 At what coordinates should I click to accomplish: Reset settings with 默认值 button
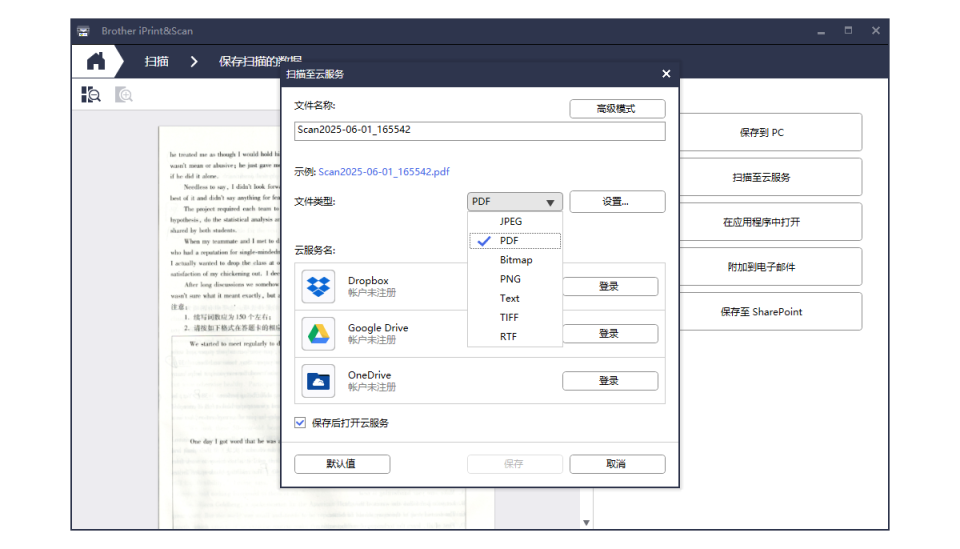click(x=342, y=464)
